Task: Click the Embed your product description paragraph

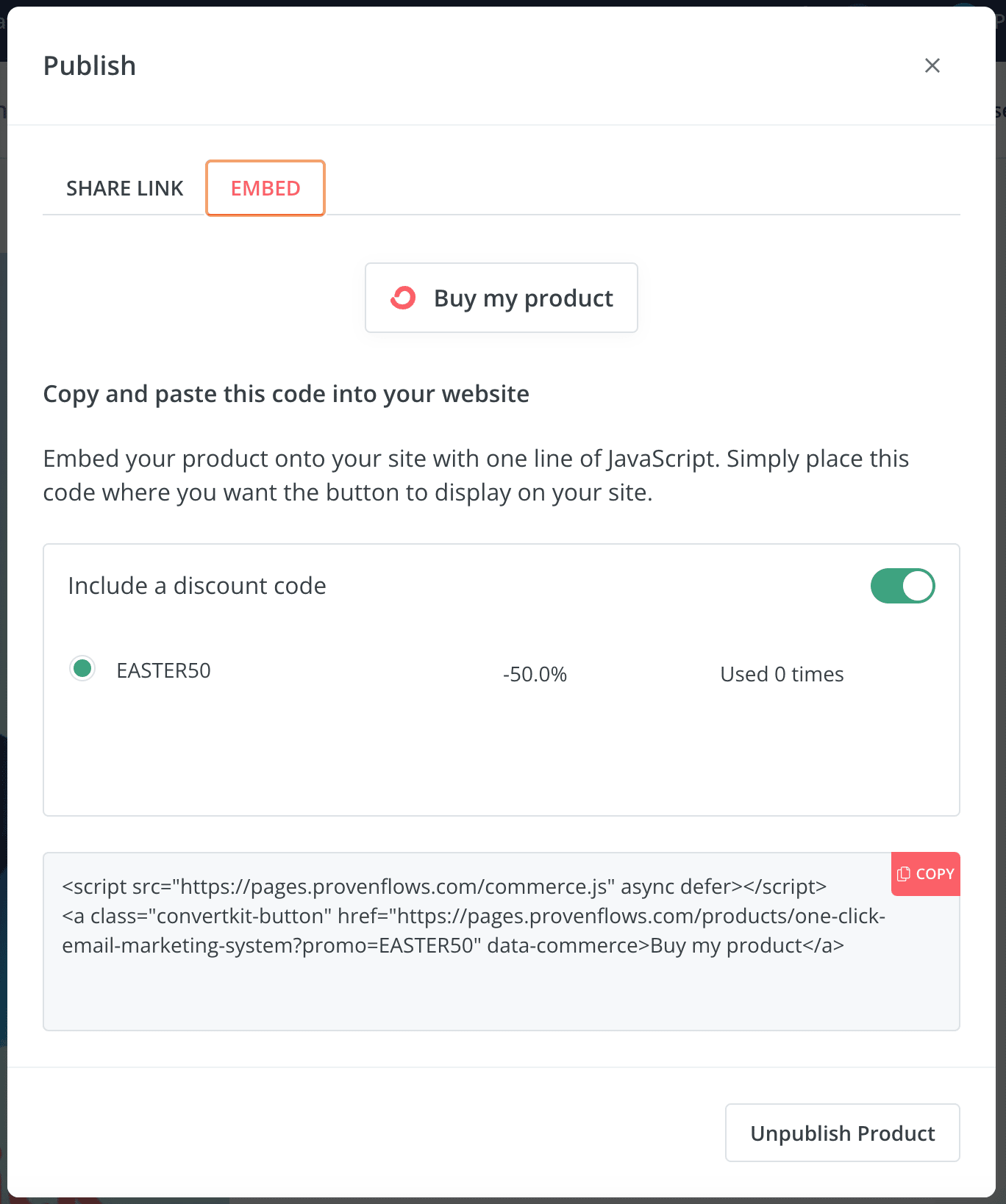Action: [x=476, y=475]
